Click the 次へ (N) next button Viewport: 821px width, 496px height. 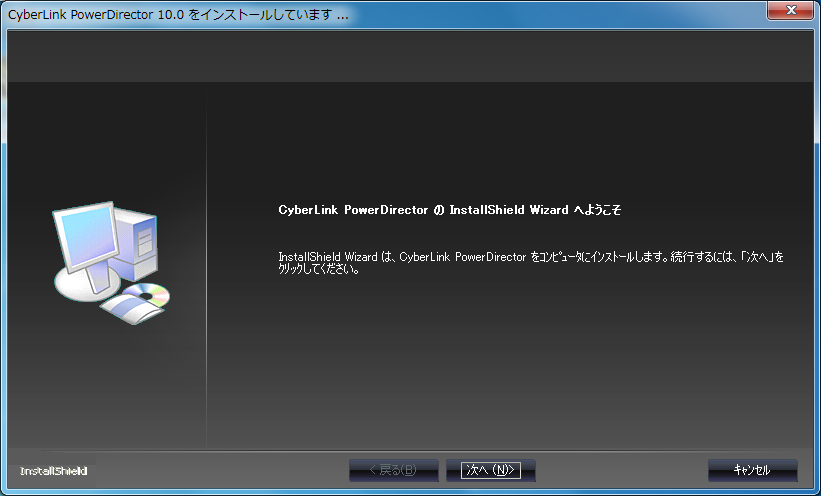(491, 470)
